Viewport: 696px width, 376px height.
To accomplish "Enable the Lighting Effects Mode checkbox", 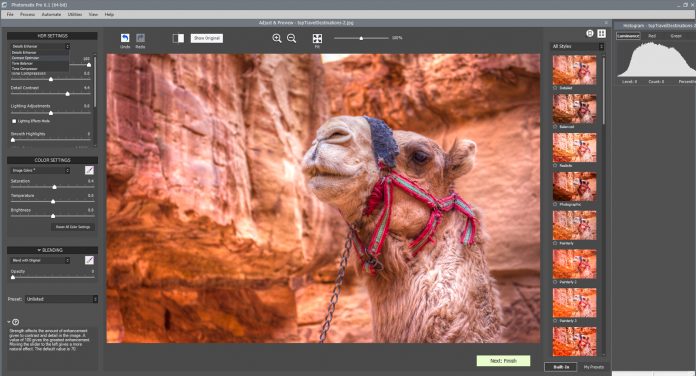I will tap(14, 121).
